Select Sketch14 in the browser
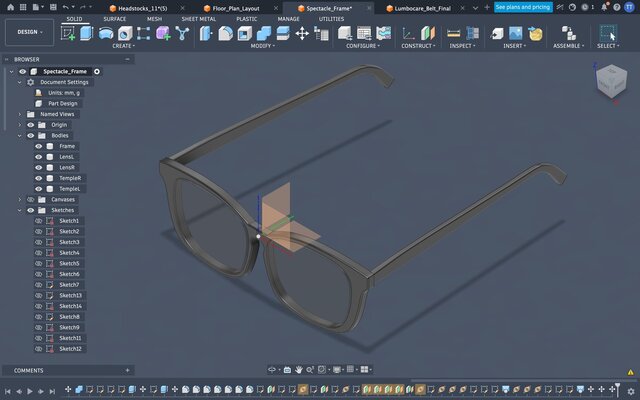This screenshot has width=640, height=400. pos(70,306)
